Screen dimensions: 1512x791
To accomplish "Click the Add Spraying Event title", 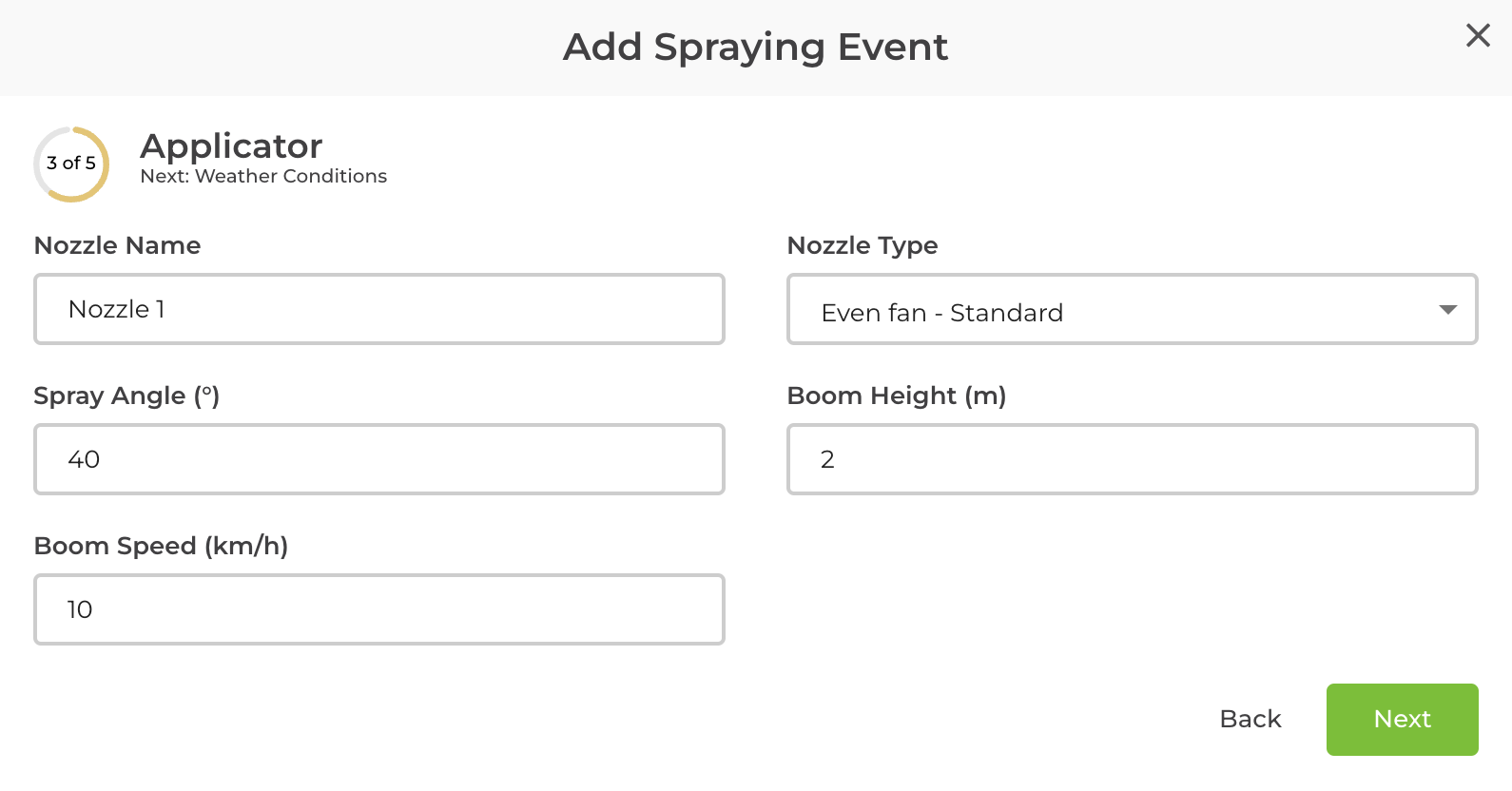I will click(756, 48).
